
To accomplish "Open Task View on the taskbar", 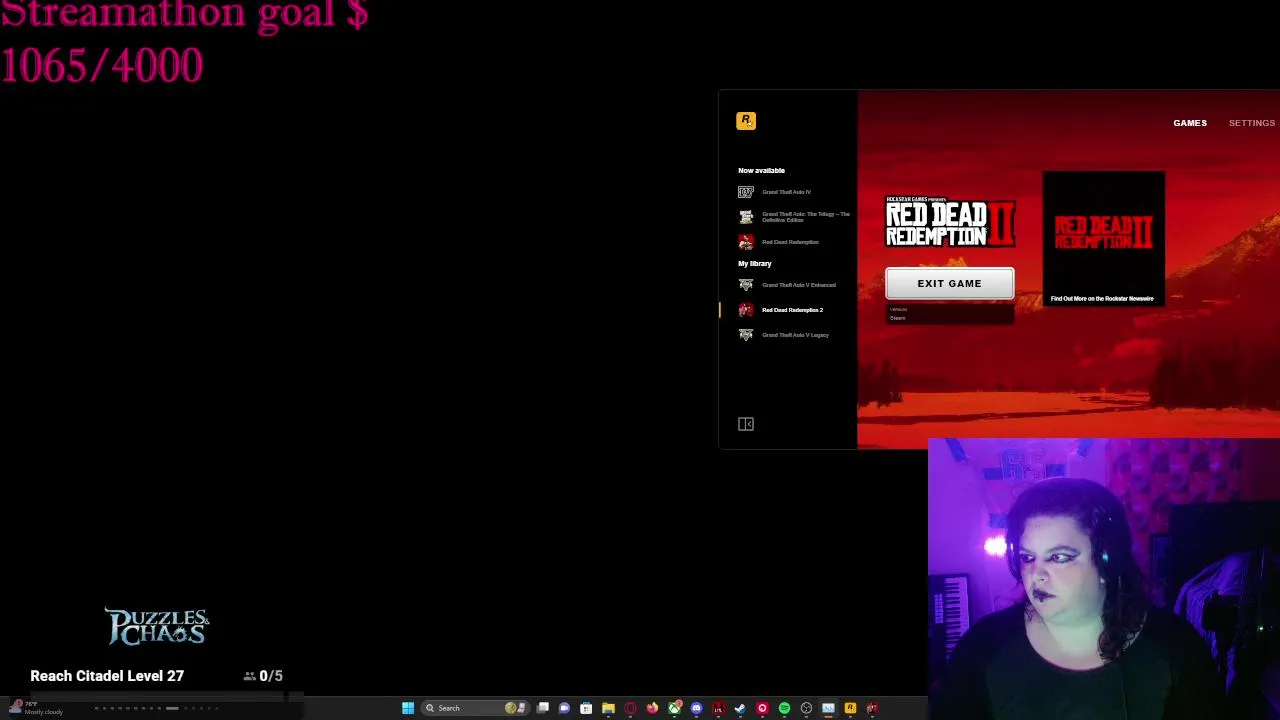I will point(542,708).
